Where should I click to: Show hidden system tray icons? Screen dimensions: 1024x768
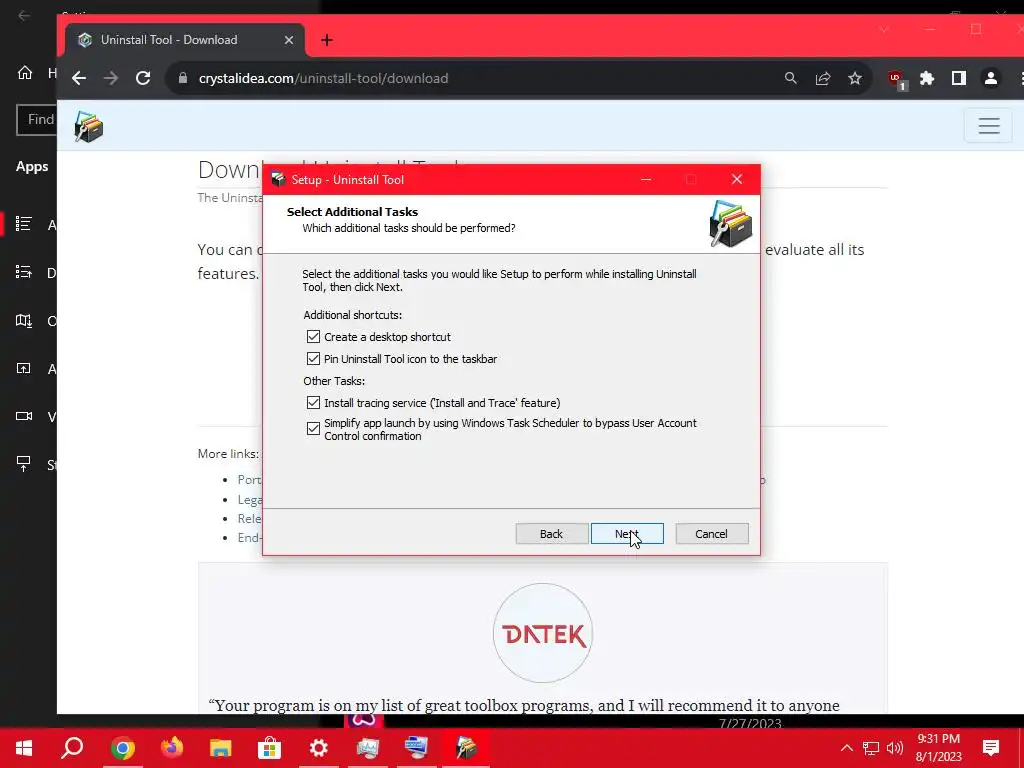(846, 748)
